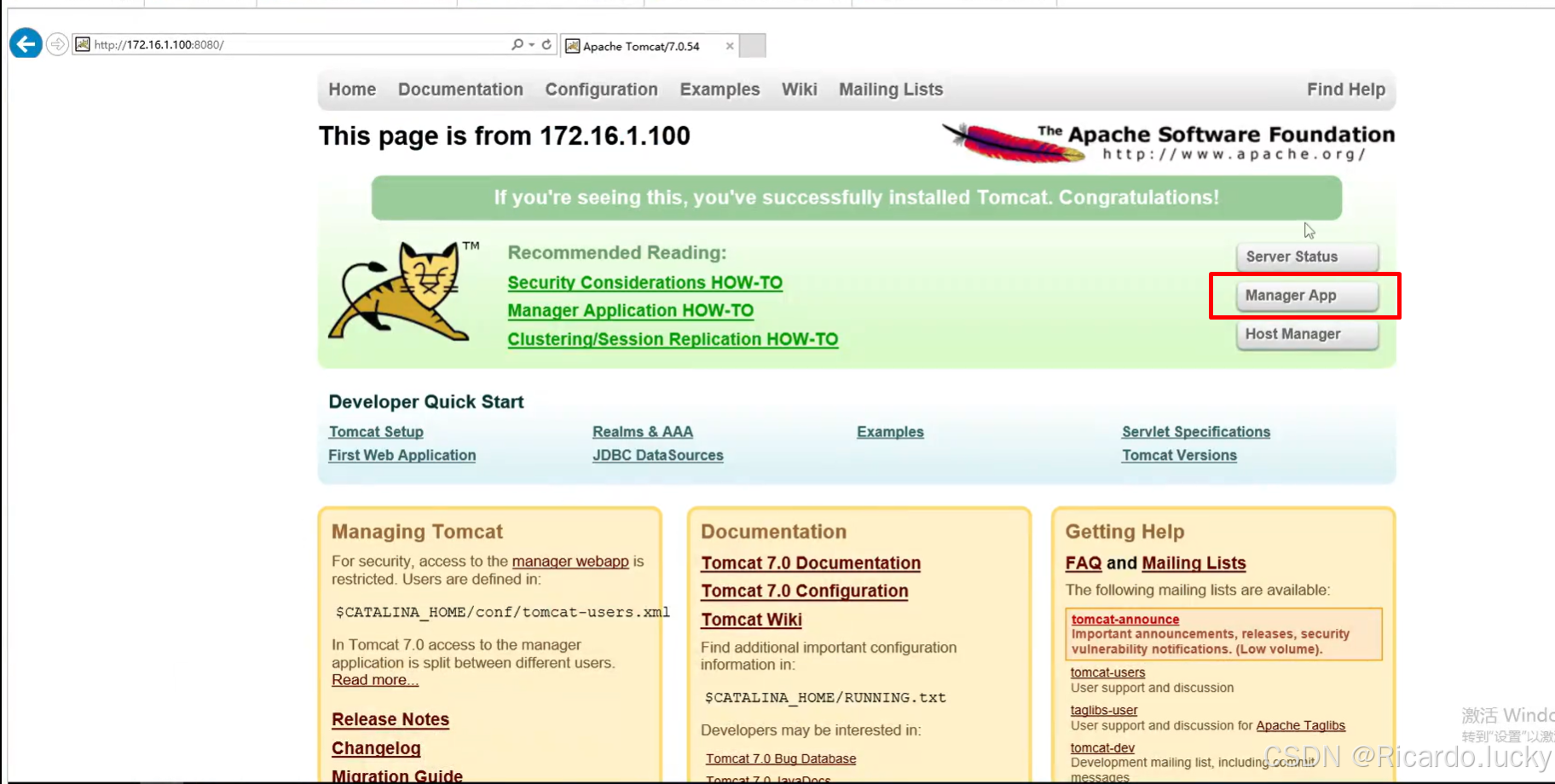Open Tomcat 7.0 Configuration link
The height and width of the screenshot is (784, 1555).
(x=804, y=591)
